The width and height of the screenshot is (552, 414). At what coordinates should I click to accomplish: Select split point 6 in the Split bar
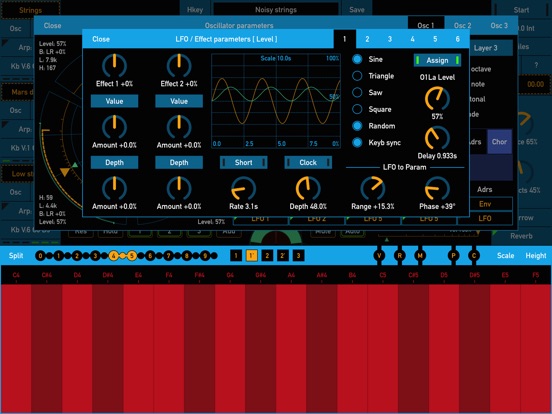(x=150, y=256)
